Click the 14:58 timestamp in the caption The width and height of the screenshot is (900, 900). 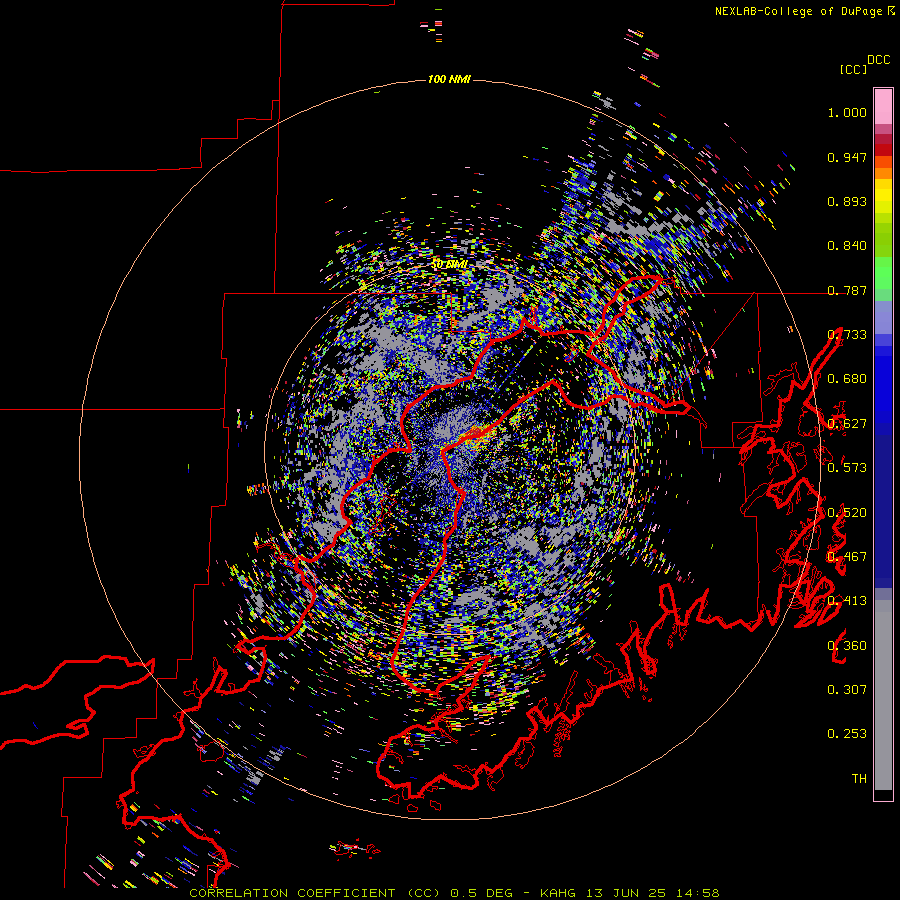[x=697, y=893]
